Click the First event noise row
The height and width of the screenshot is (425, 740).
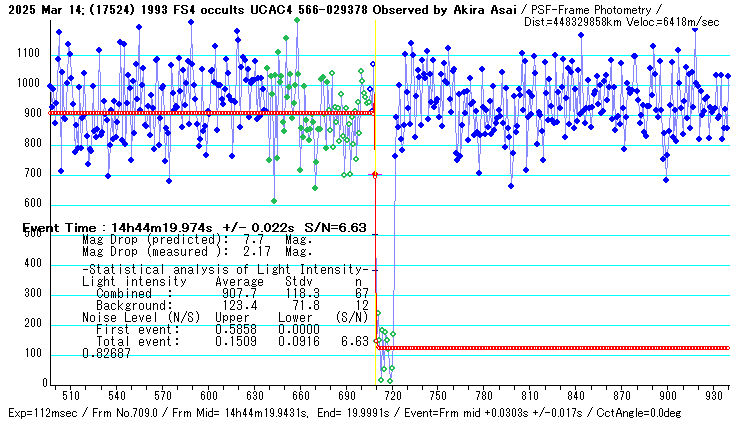tap(200, 329)
